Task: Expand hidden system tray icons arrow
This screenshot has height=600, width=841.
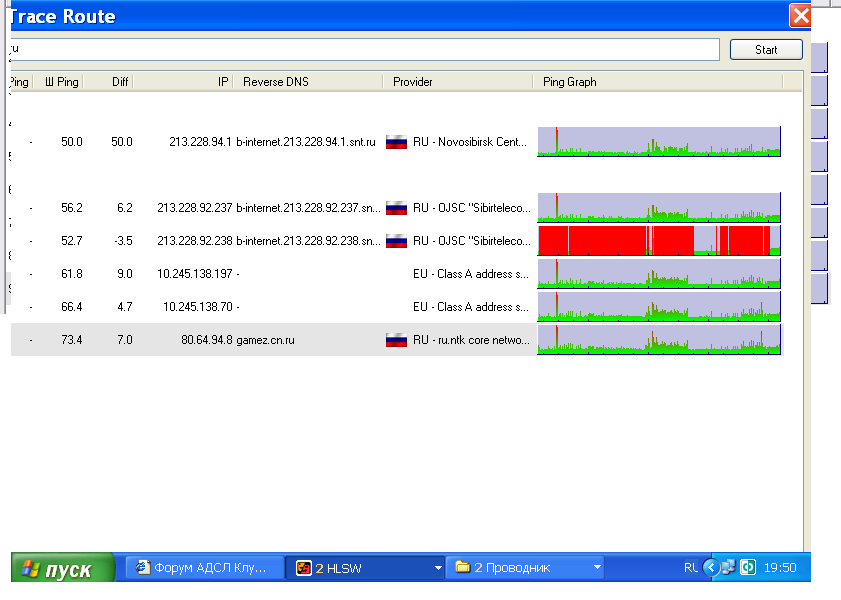Action: [711, 568]
